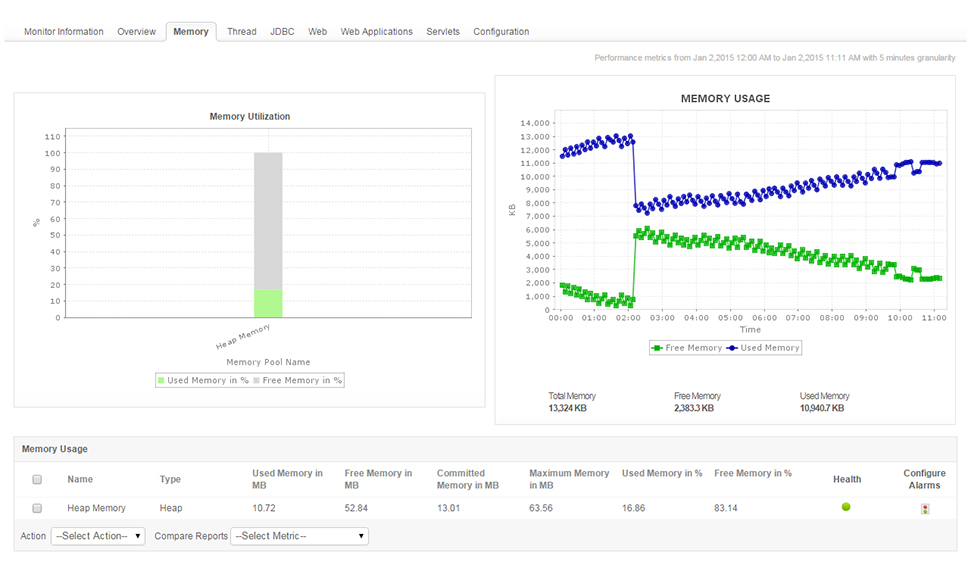Click the Memory Pool Name axis label

pos(268,362)
